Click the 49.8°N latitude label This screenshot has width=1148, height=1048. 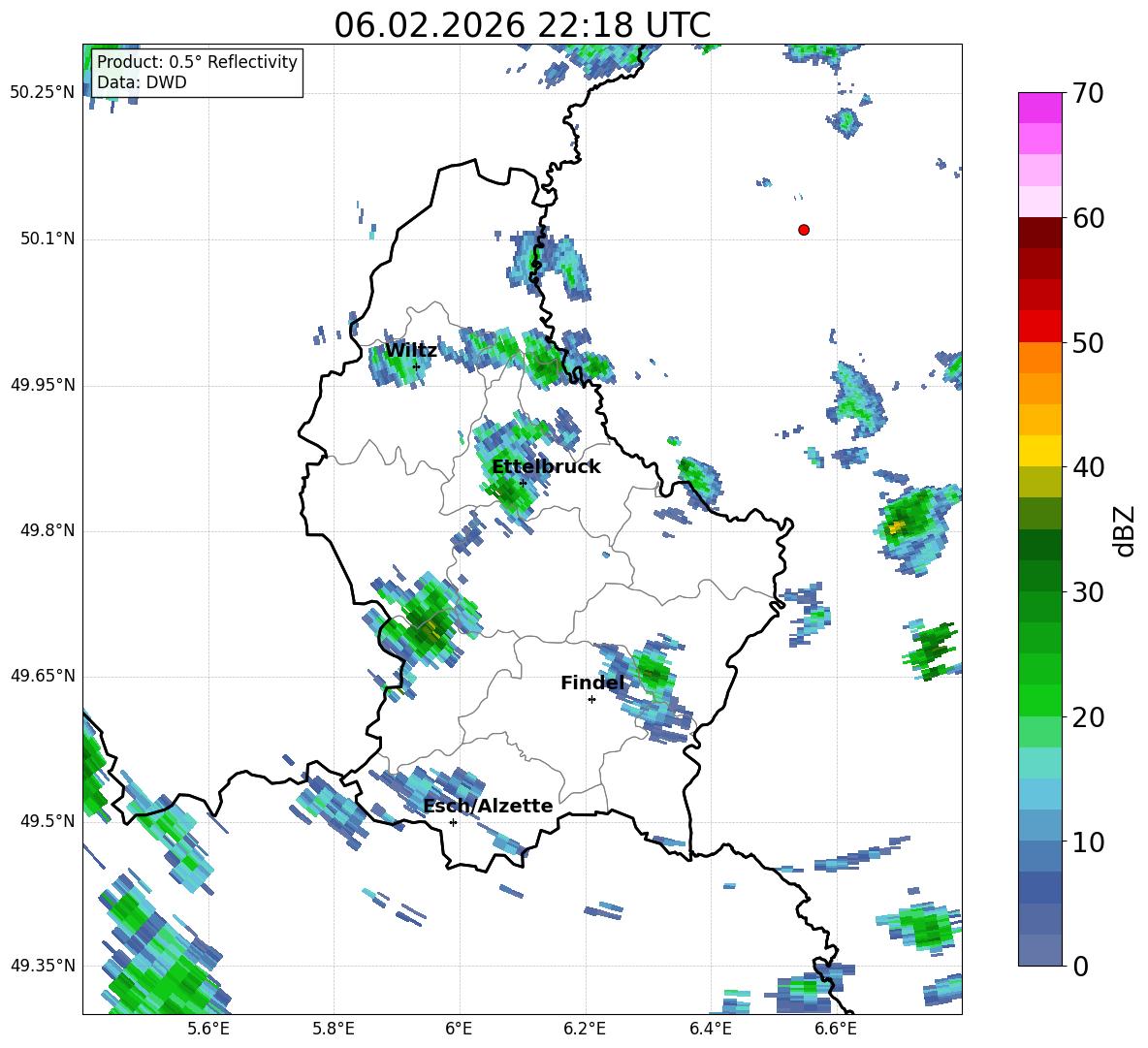[x=48, y=530]
